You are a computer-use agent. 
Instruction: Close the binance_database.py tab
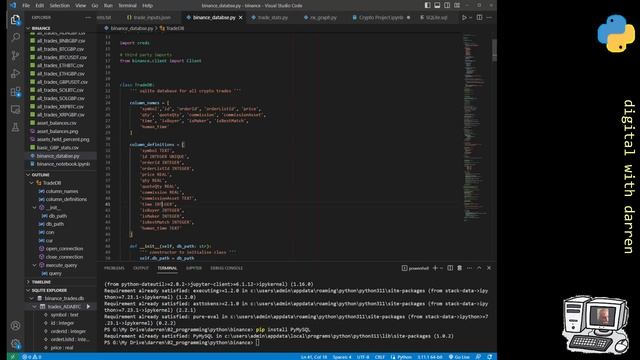pyautogui.click(x=241, y=18)
